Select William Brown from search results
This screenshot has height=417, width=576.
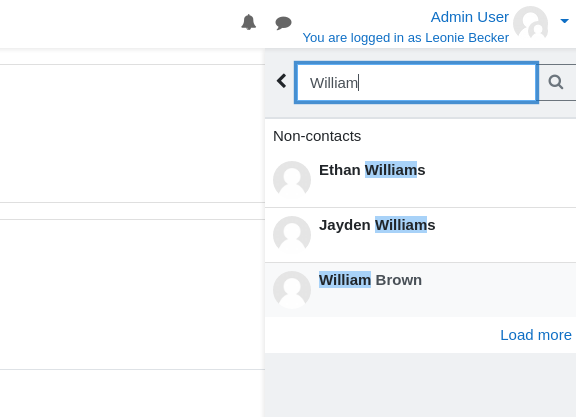tap(420, 290)
